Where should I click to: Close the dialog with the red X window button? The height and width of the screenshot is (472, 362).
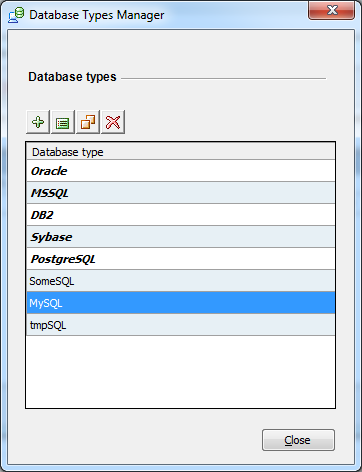click(x=332, y=11)
